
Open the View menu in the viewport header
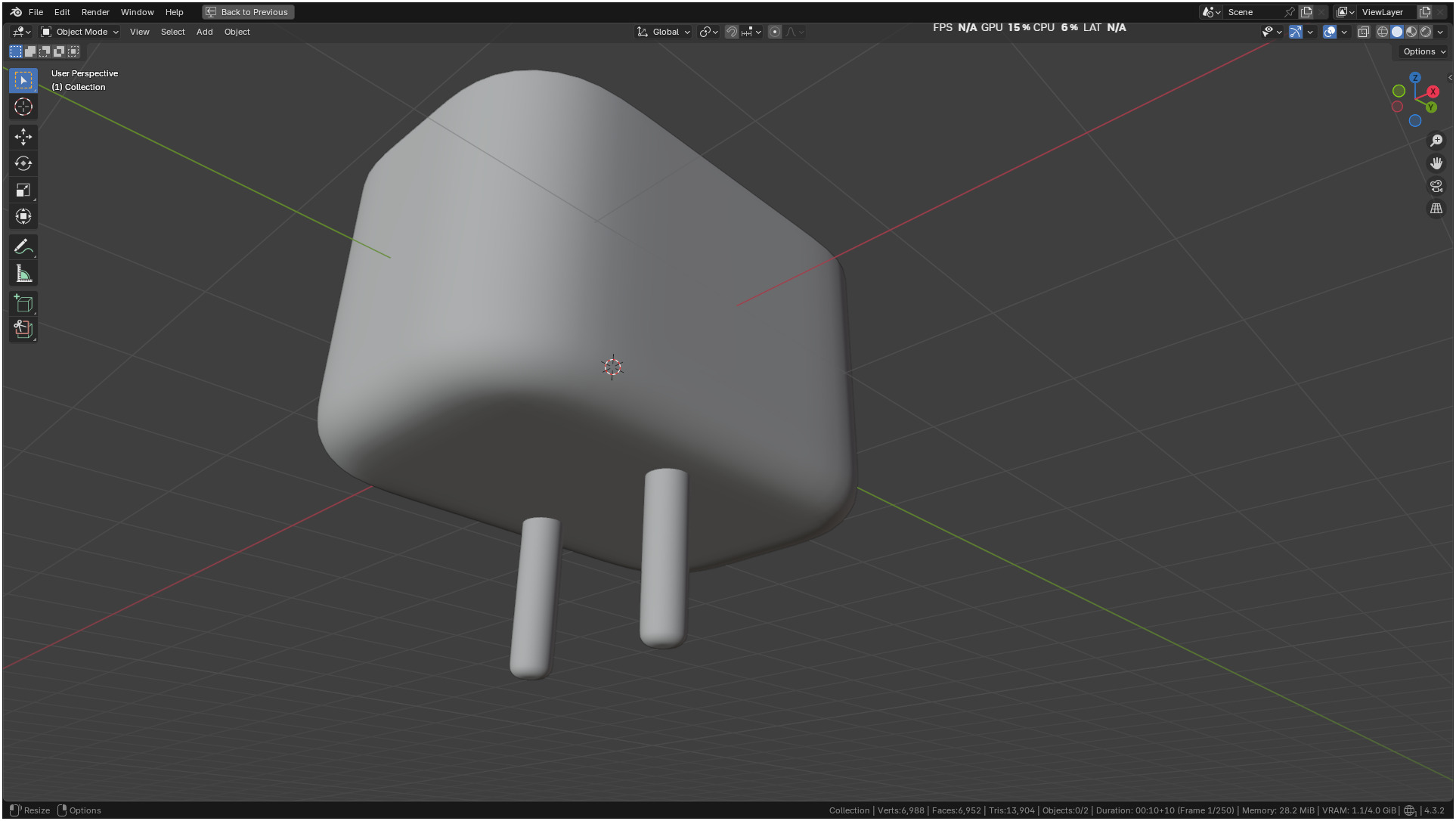coord(140,32)
